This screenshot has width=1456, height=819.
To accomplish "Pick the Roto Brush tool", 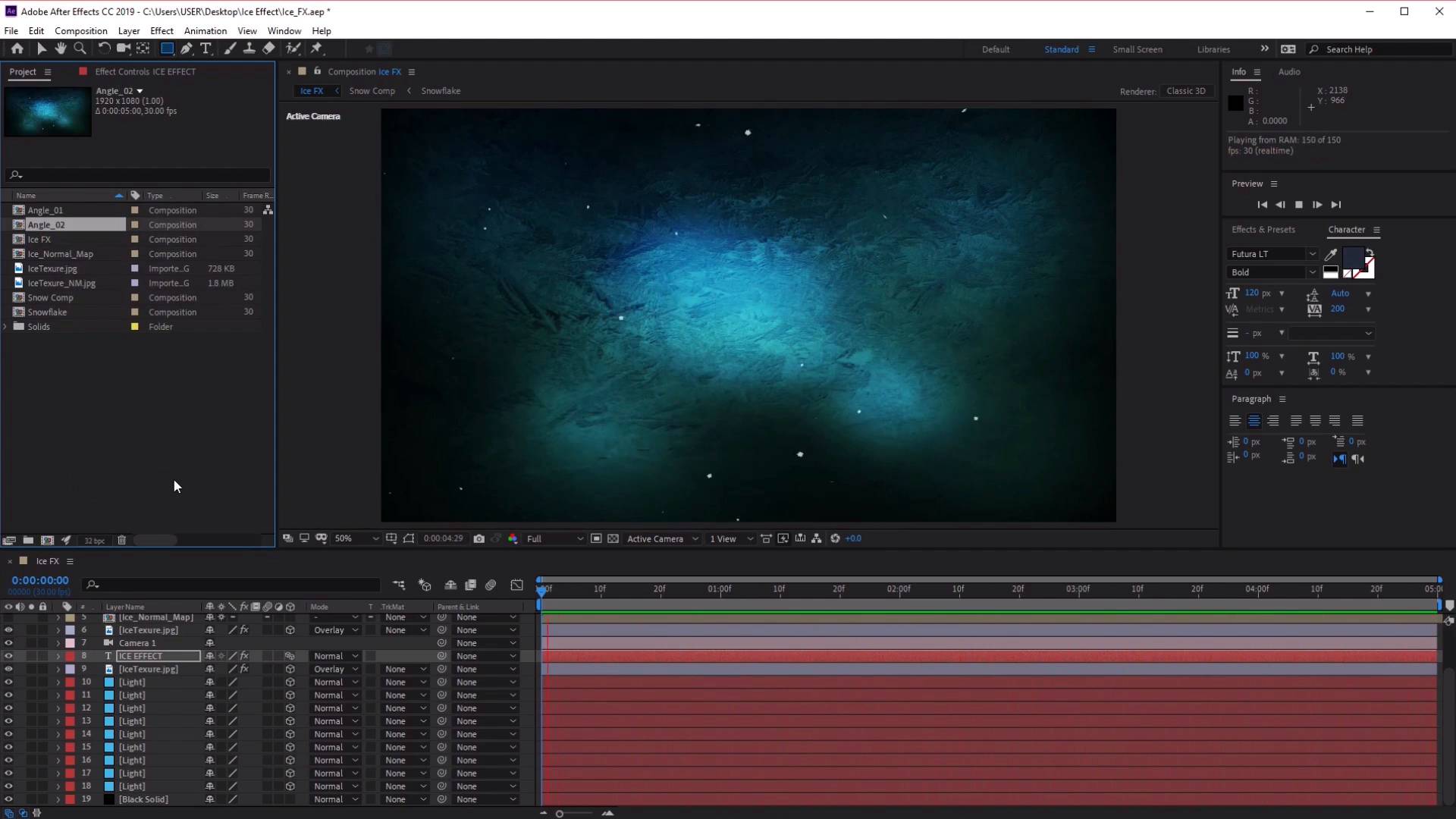I will tap(294, 48).
